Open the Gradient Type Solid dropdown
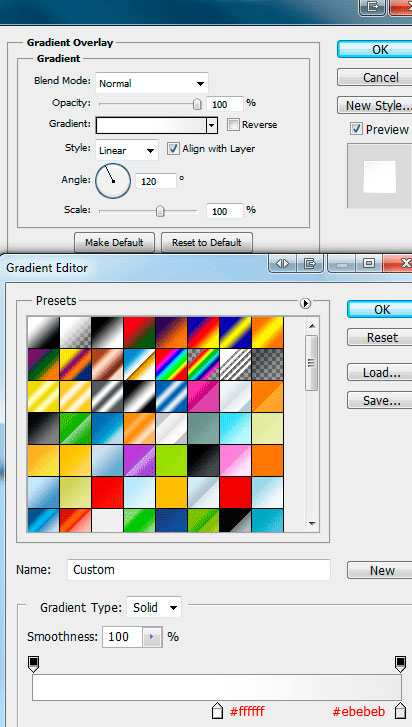This screenshot has width=412, height=727. [x=154, y=607]
